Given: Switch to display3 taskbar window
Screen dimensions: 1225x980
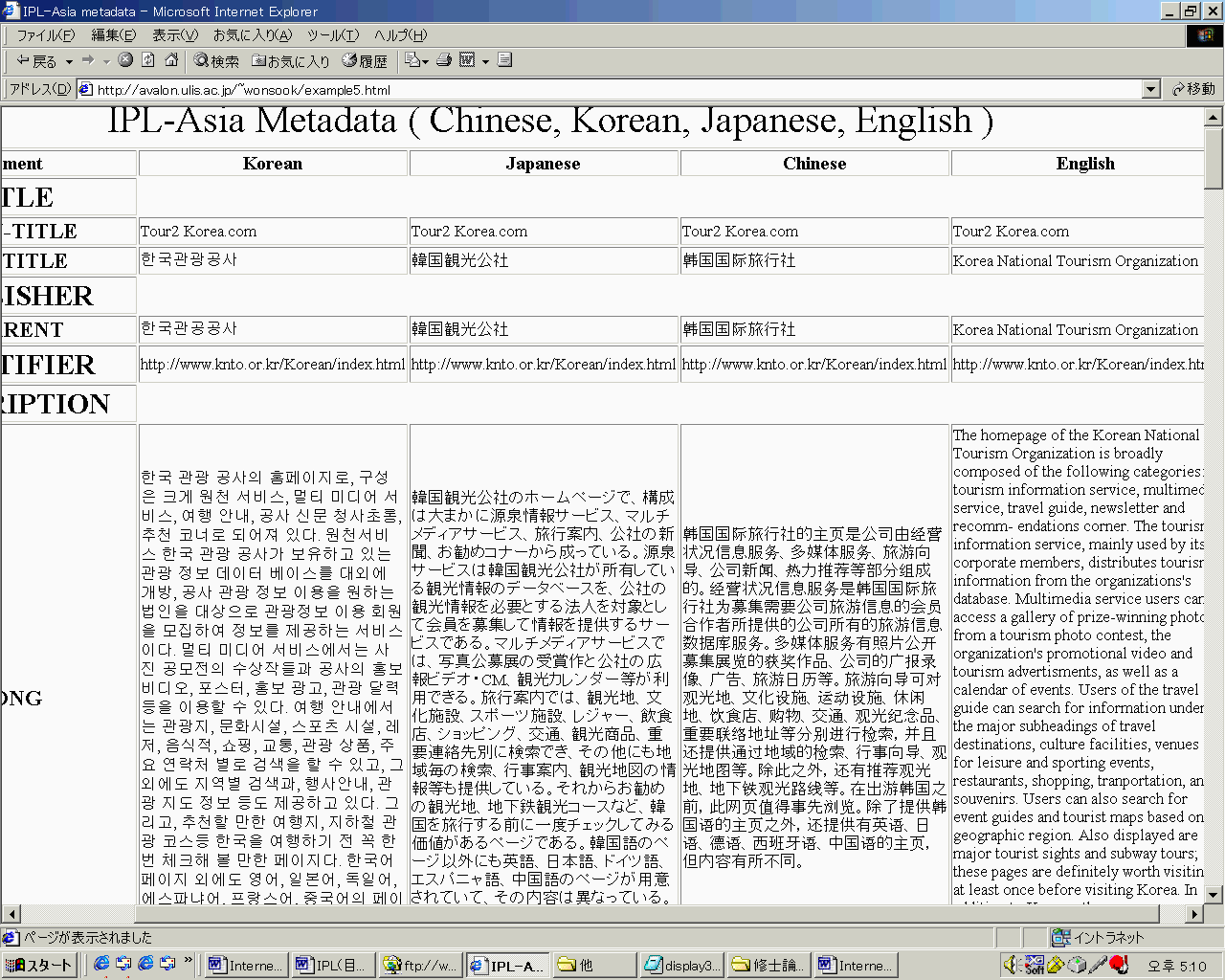Looking at the screenshot, I should point(683,965).
